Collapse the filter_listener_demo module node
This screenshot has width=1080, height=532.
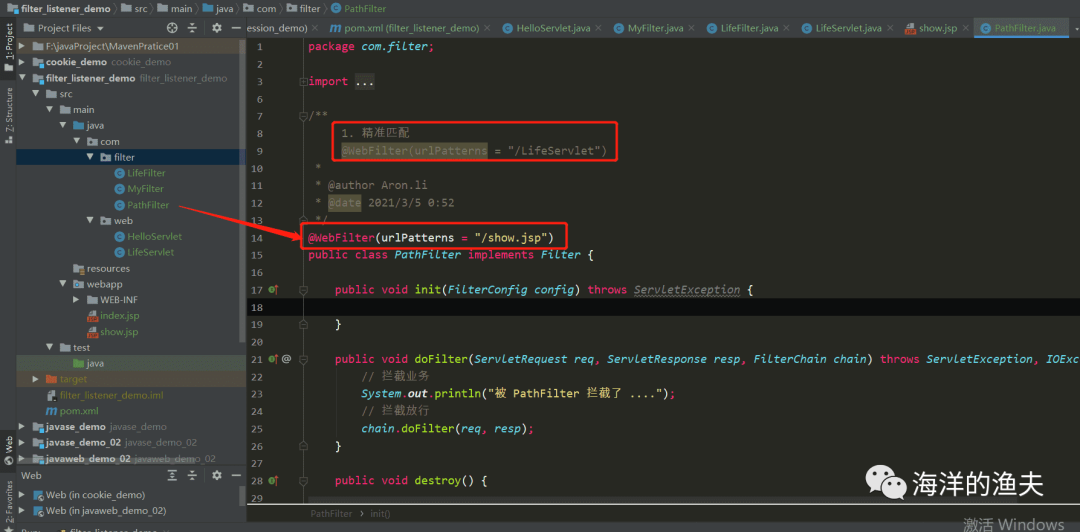tap(23, 78)
